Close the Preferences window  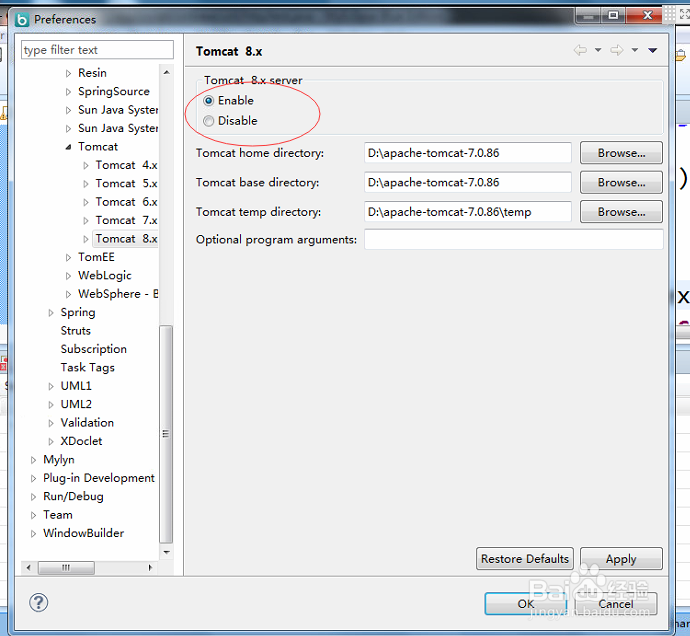tap(647, 16)
